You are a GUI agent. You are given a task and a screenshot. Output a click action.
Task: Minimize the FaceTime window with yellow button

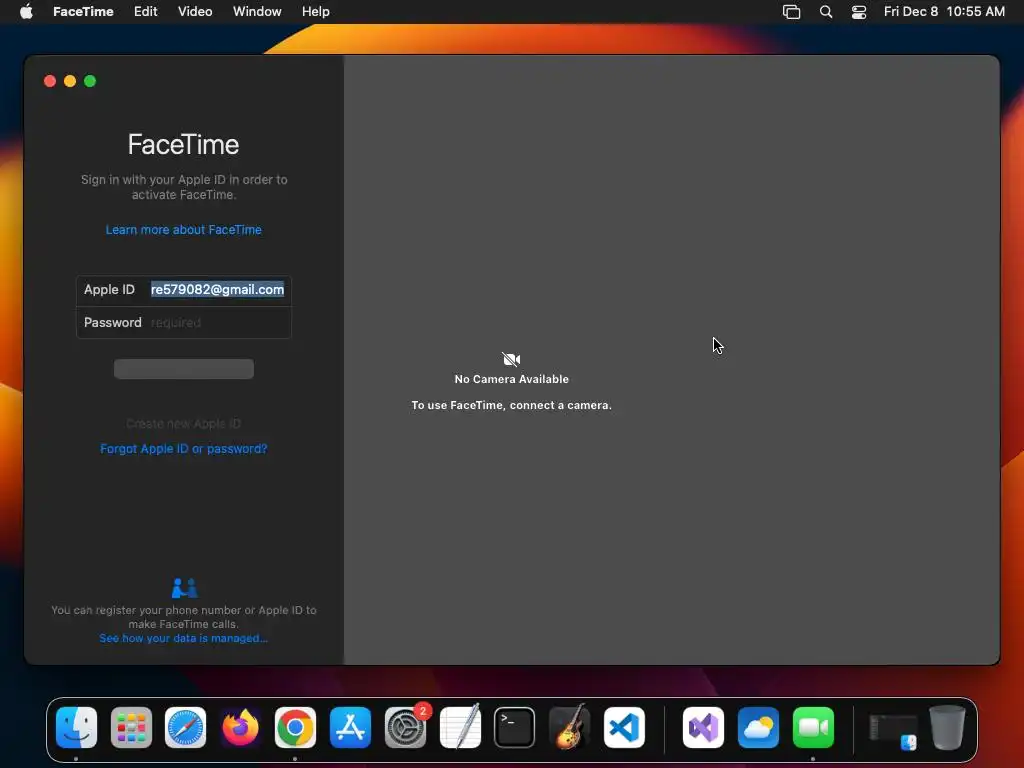click(70, 81)
